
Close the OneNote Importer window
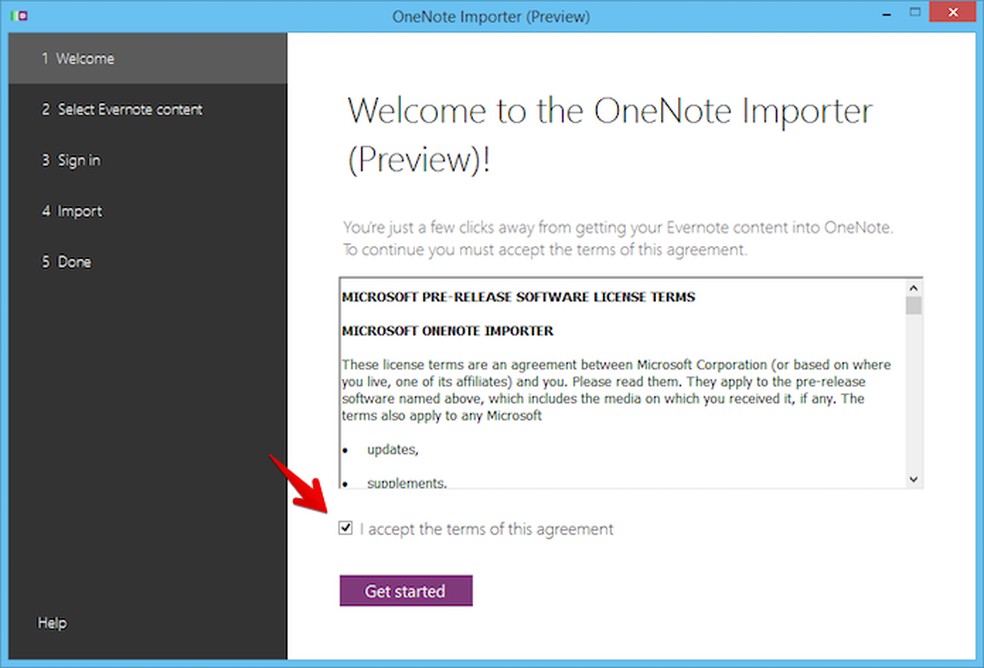click(x=953, y=12)
